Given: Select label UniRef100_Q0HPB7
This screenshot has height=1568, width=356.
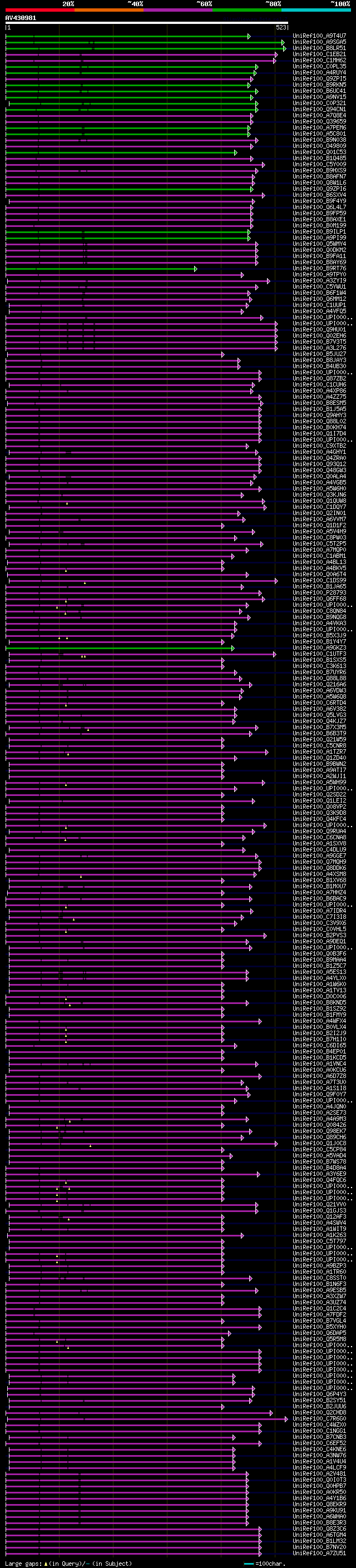Looking at the screenshot, I should (319, 1486).
